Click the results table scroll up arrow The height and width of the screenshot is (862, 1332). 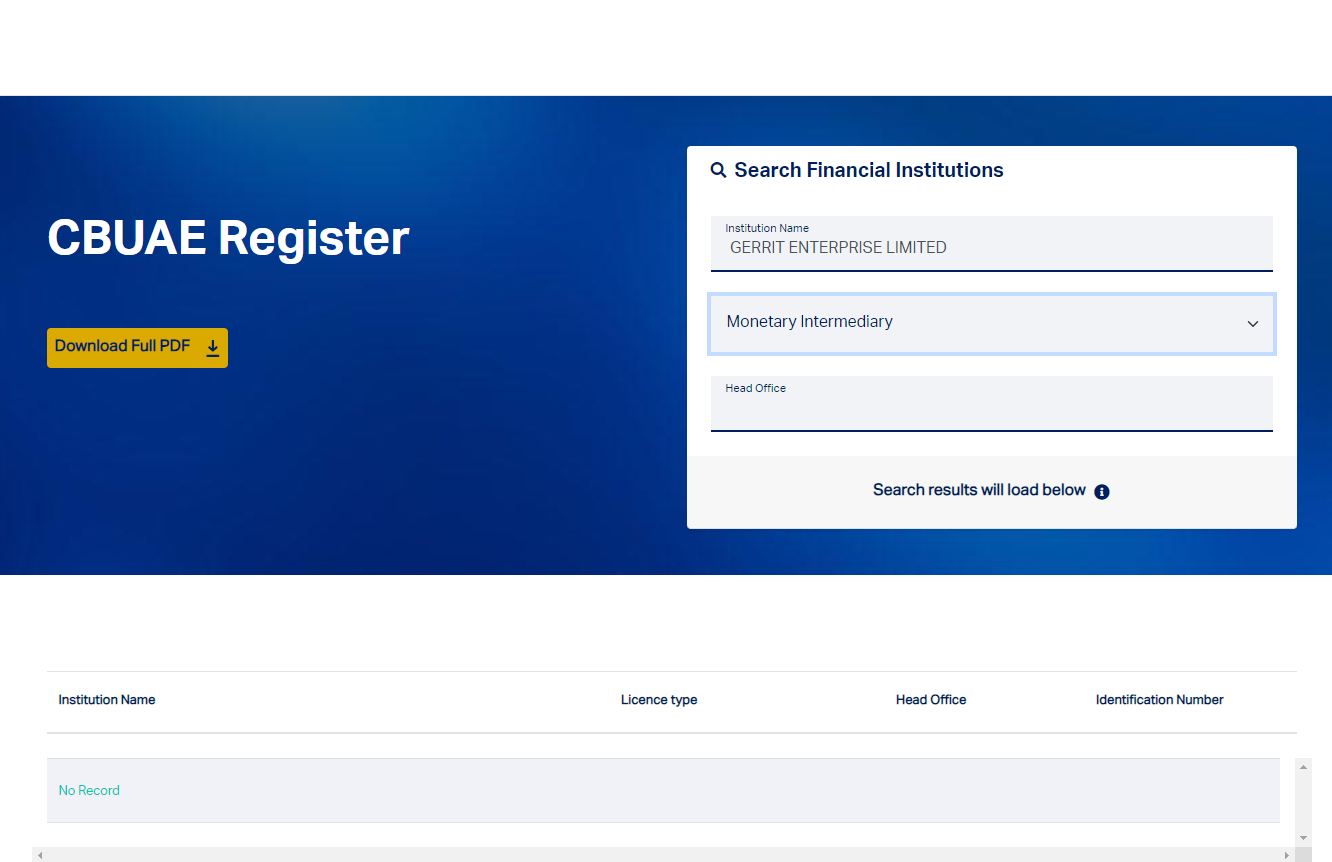pos(1303,767)
